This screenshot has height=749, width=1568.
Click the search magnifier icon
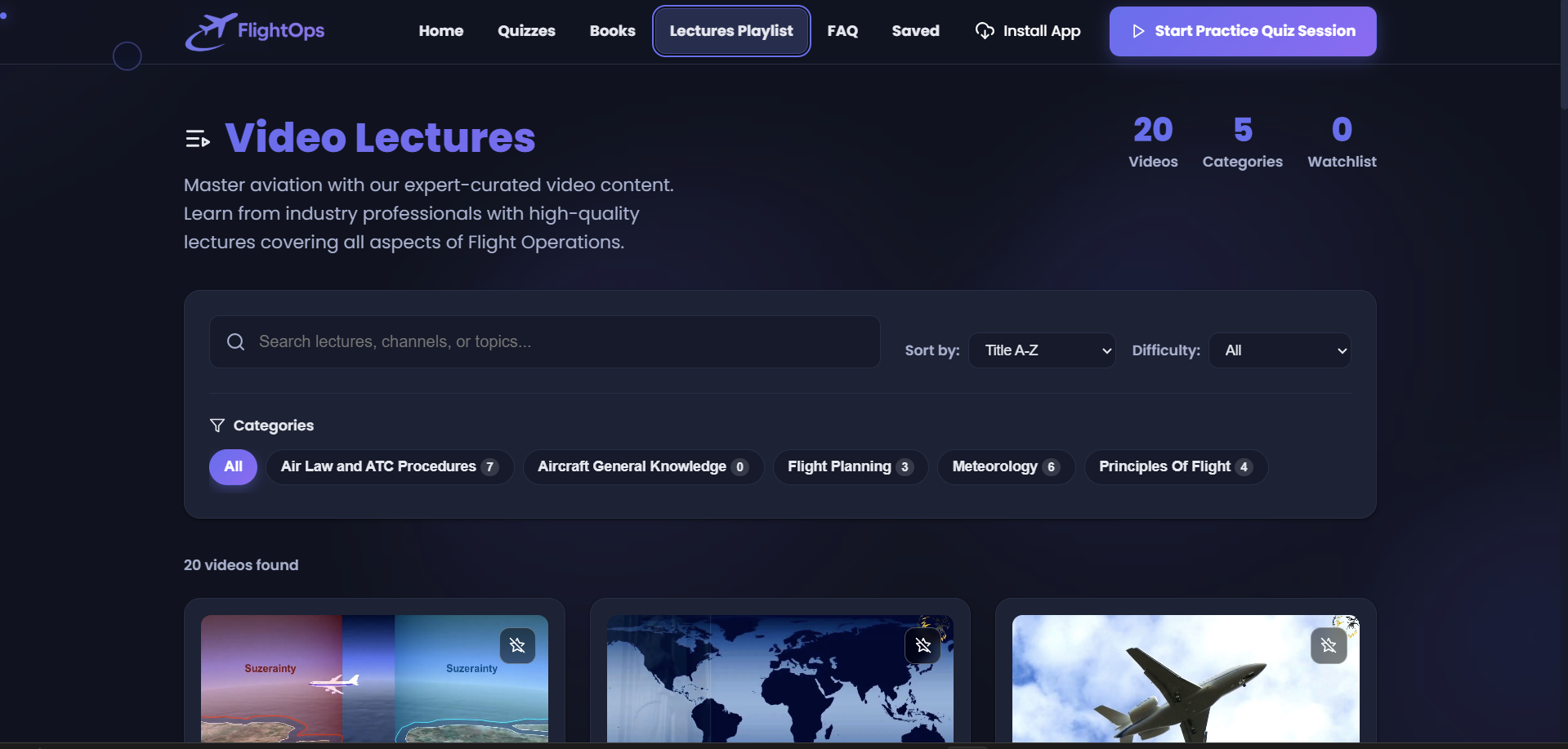pos(236,342)
